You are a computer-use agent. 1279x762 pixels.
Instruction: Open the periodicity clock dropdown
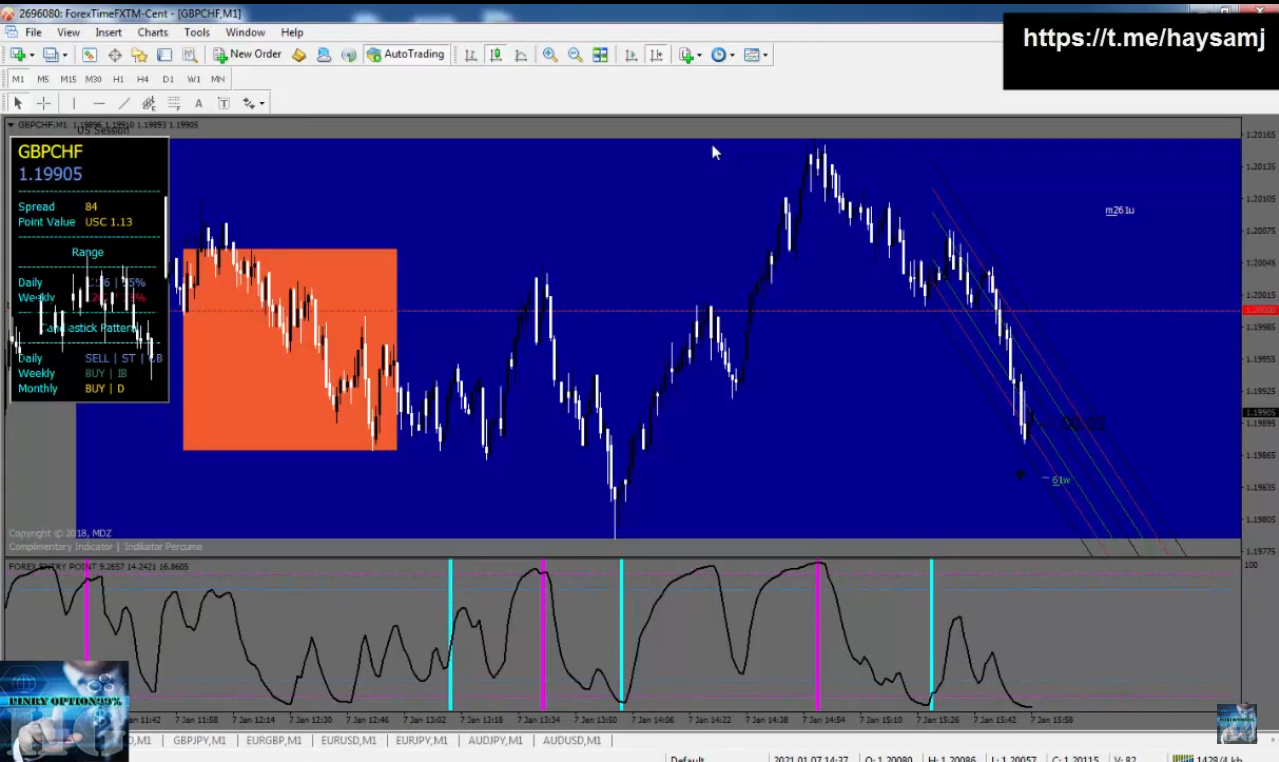click(722, 55)
